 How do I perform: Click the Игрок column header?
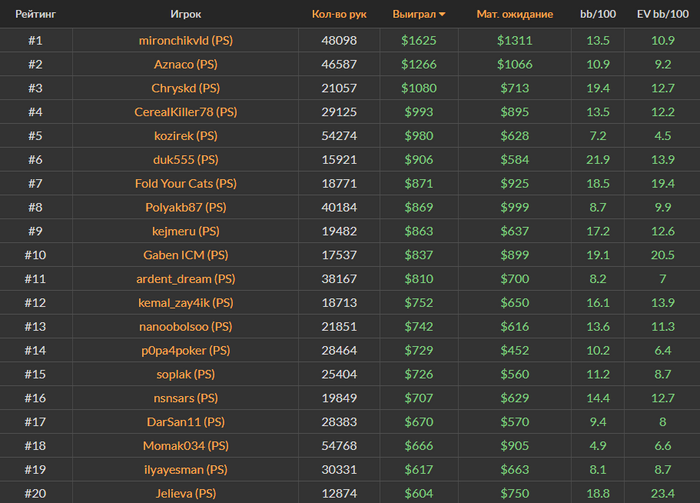[185, 14]
